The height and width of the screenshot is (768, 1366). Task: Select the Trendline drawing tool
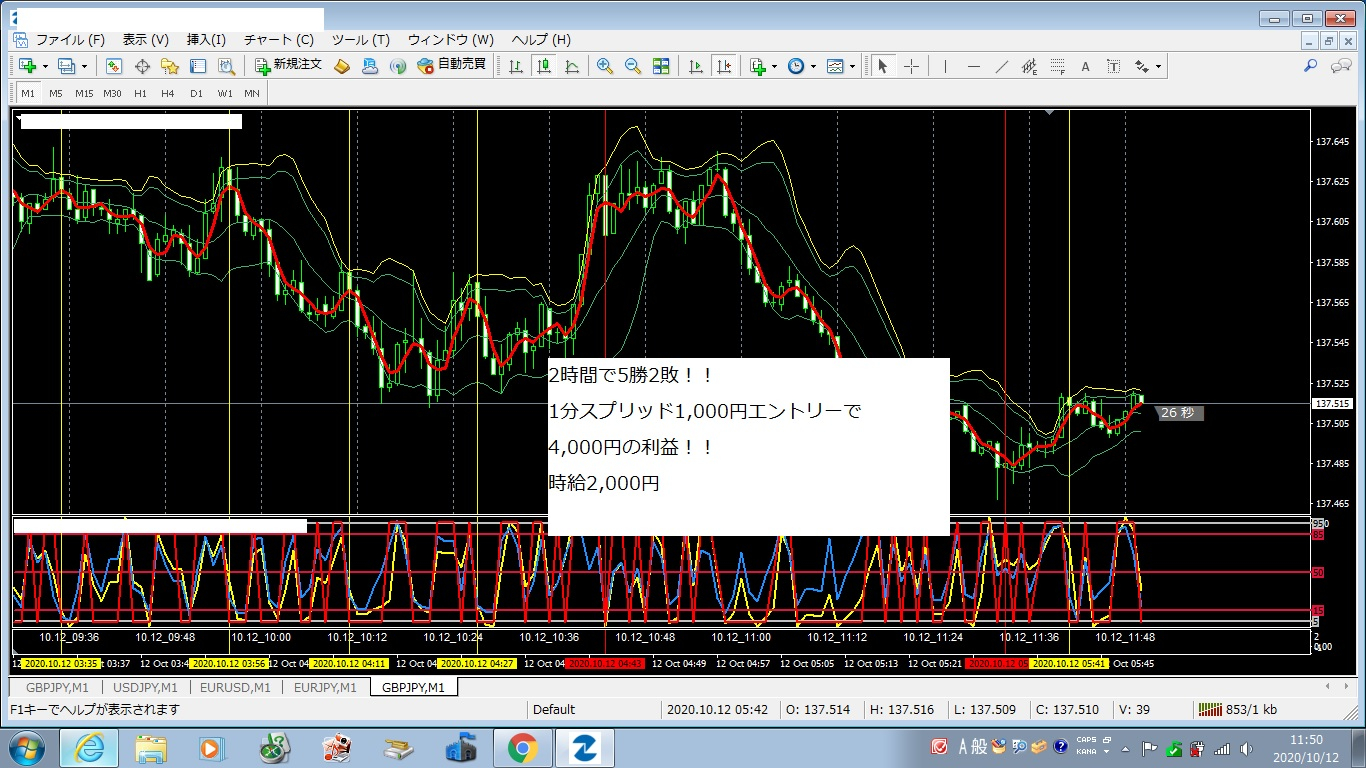[x=1001, y=65]
